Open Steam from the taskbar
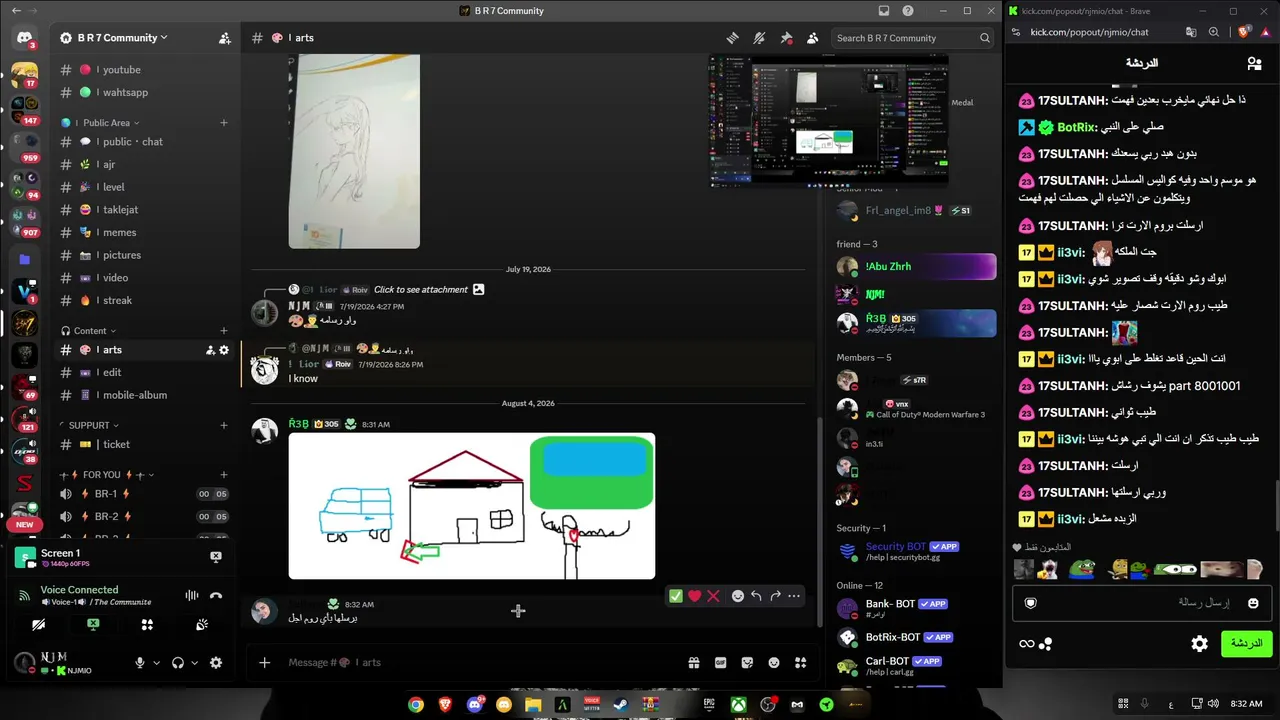Screen dimensions: 1280x720 click(621, 705)
